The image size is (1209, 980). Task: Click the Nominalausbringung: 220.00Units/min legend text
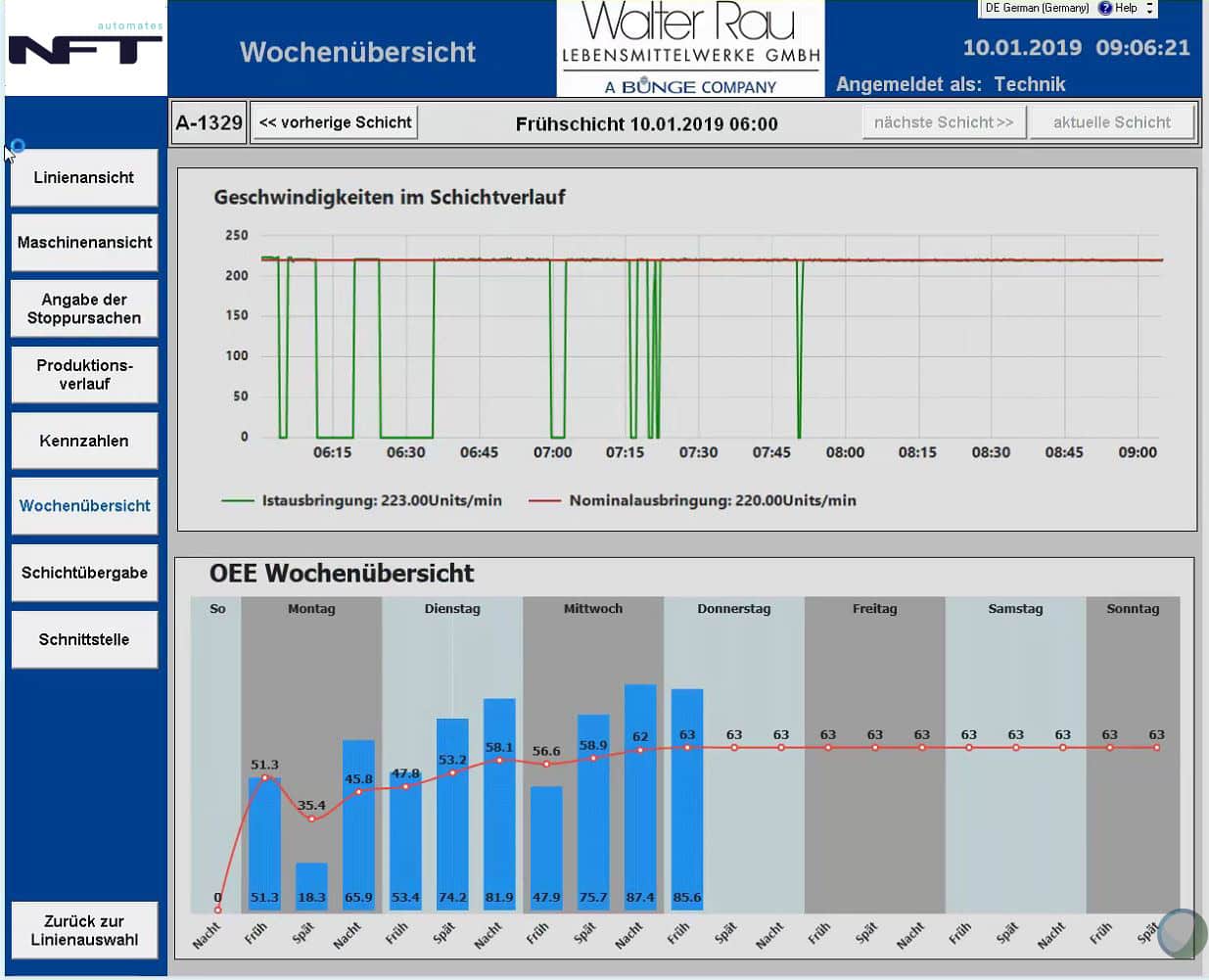[x=713, y=500]
